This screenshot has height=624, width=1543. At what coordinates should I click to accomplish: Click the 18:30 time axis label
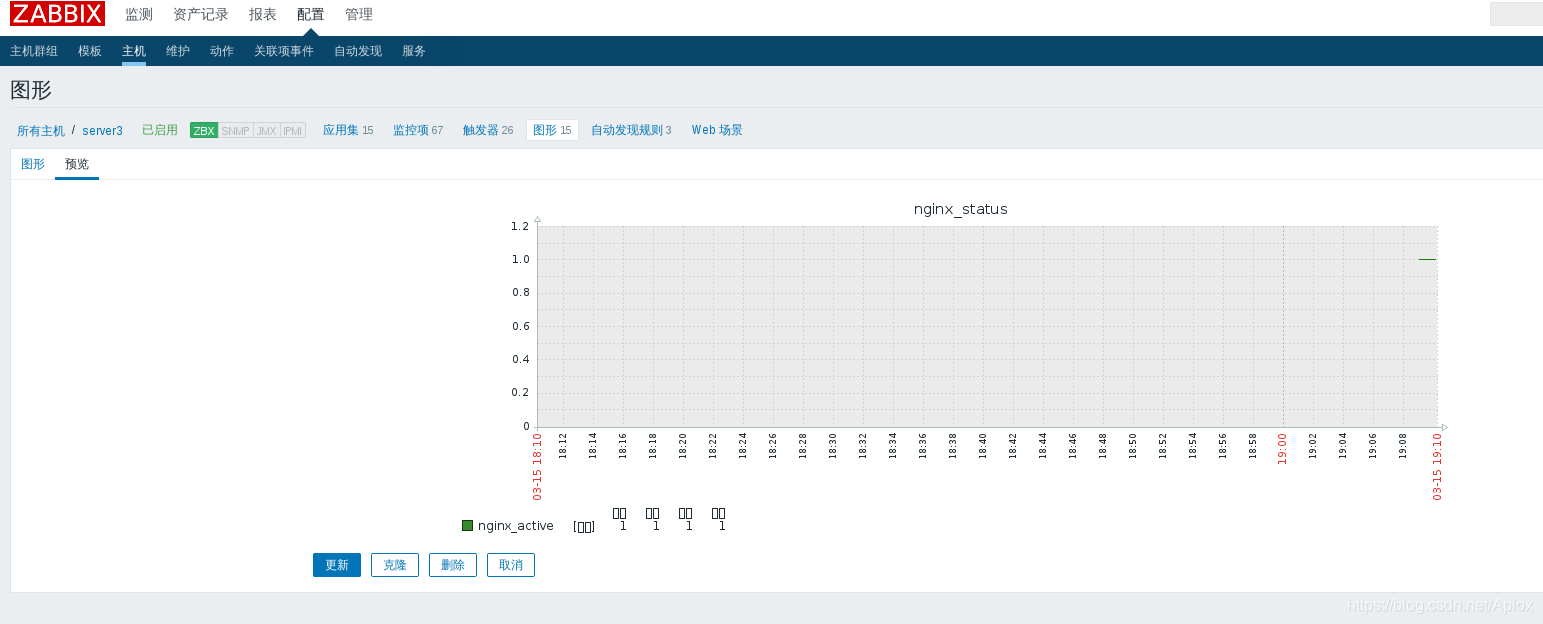click(x=833, y=445)
